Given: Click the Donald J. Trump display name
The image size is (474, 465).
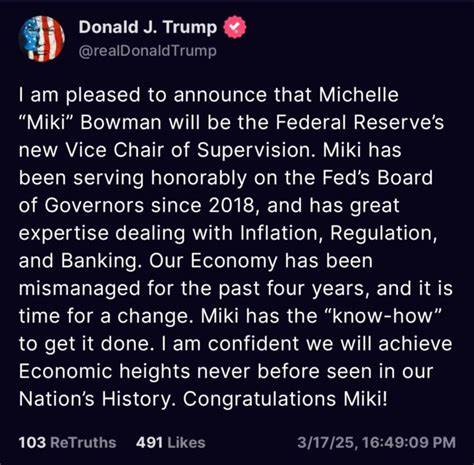Looking at the screenshot, I should tap(148, 27).
